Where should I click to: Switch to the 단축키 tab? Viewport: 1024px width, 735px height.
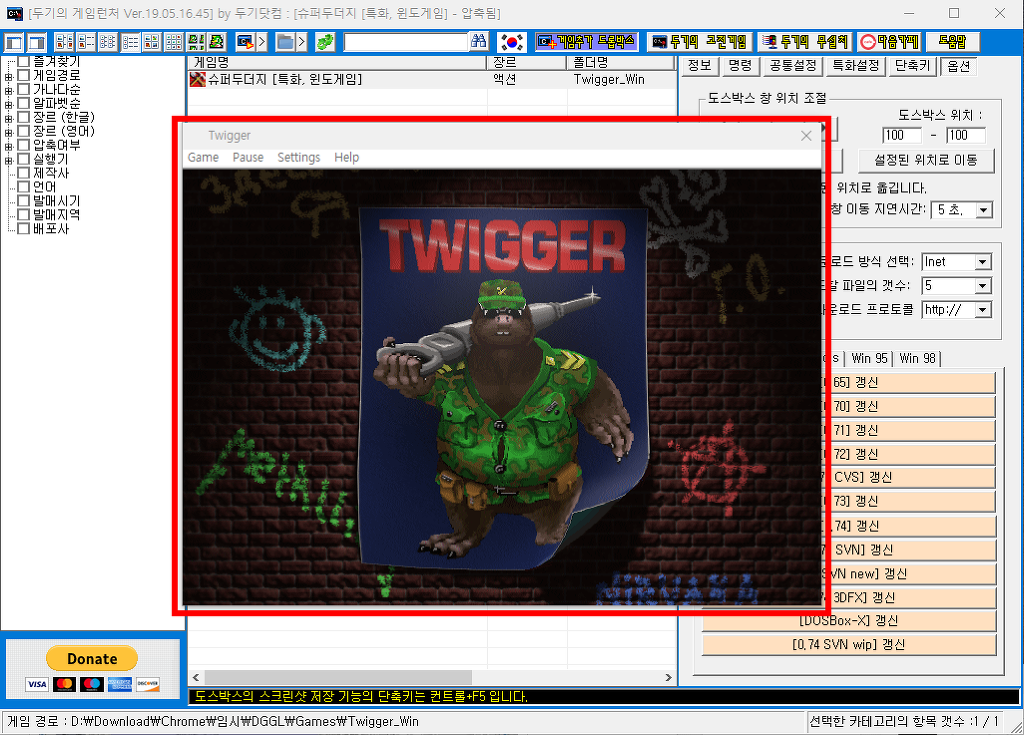coord(912,65)
